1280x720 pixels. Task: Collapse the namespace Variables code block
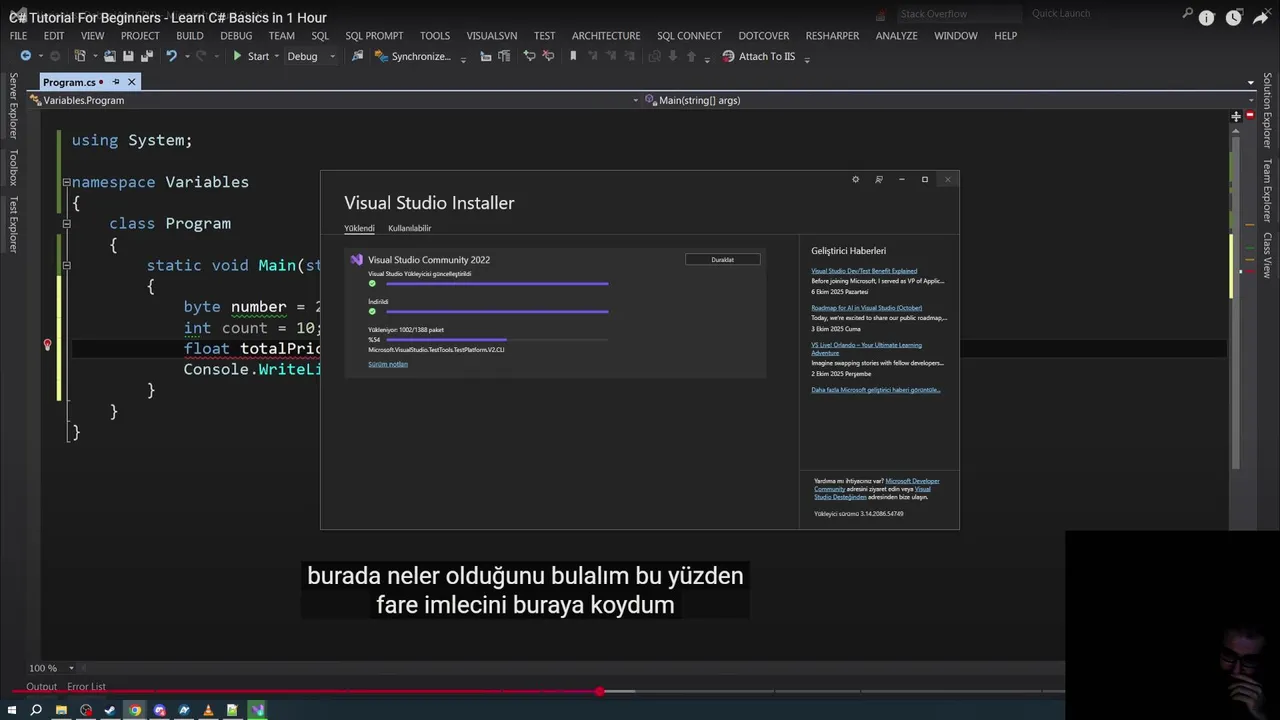coord(66,182)
